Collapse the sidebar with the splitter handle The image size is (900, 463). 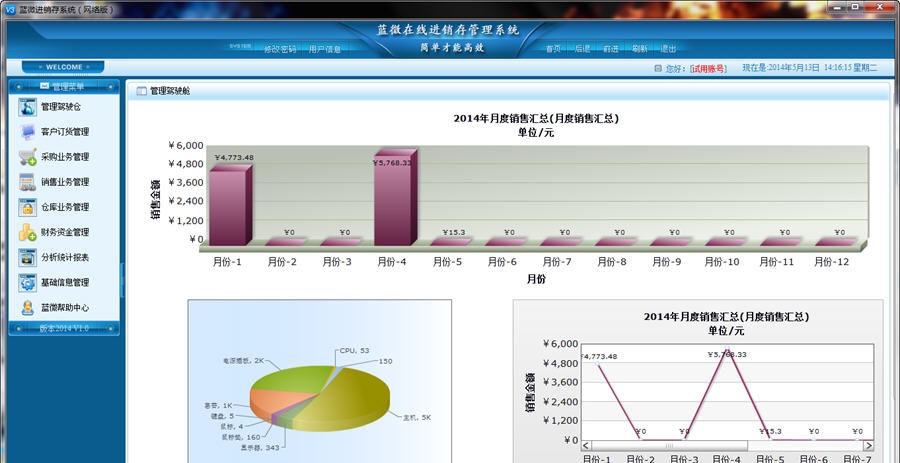coord(122,280)
